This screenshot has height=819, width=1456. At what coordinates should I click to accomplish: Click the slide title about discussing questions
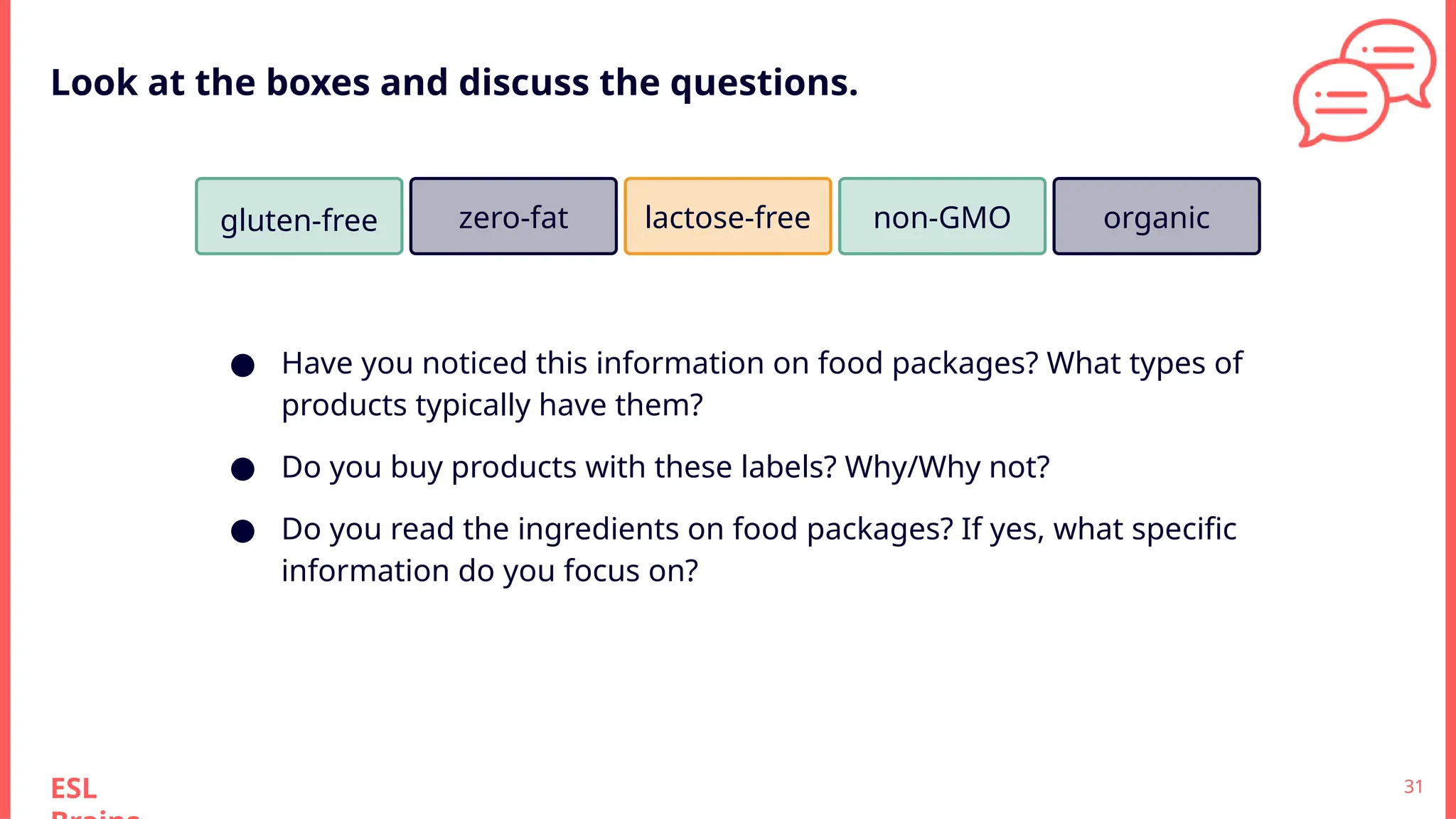tap(454, 82)
